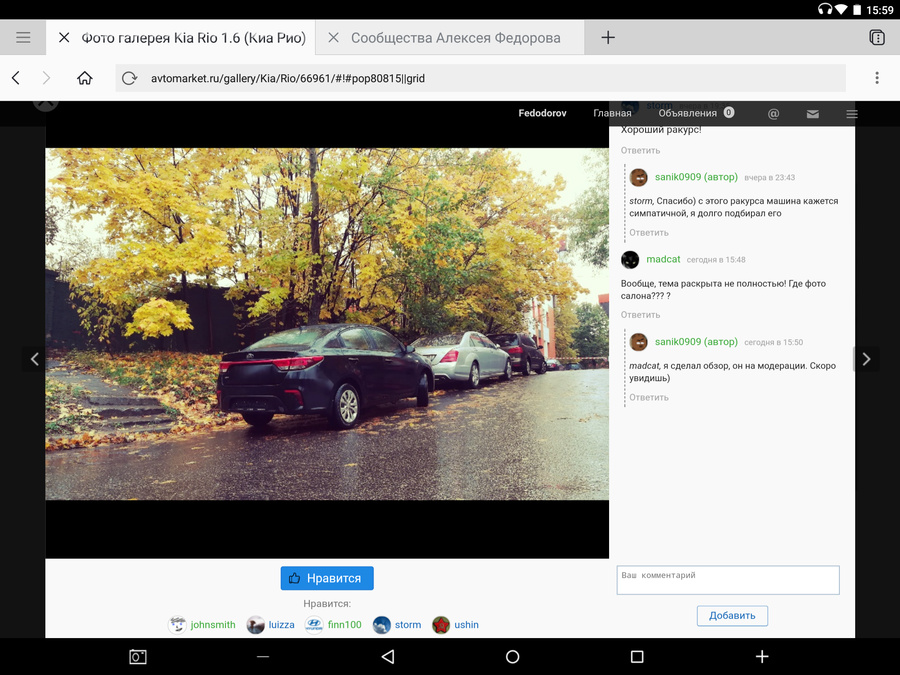900x675 pixels.
Task: Click storm avatar in likes list
Action: tap(382, 624)
